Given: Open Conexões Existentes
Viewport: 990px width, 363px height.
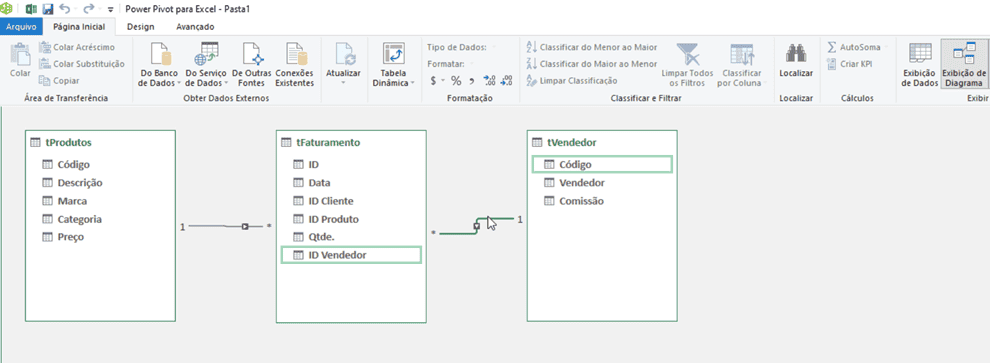Looking at the screenshot, I should tap(294, 66).
